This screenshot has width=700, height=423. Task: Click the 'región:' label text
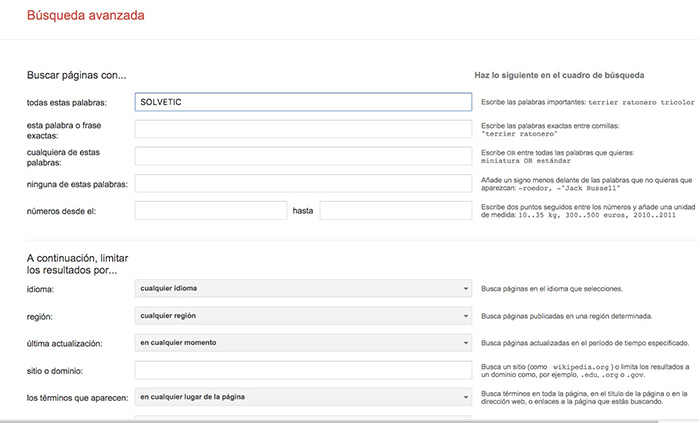(45, 316)
